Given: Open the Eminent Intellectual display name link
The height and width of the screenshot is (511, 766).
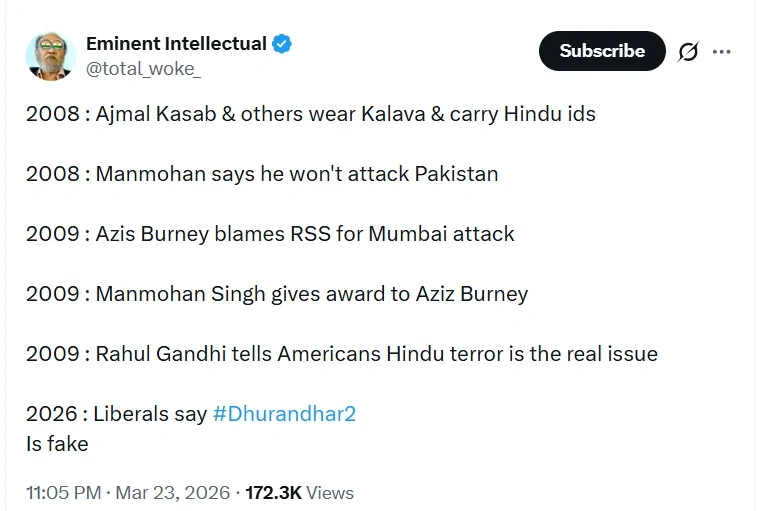Looking at the screenshot, I should tap(176, 43).
